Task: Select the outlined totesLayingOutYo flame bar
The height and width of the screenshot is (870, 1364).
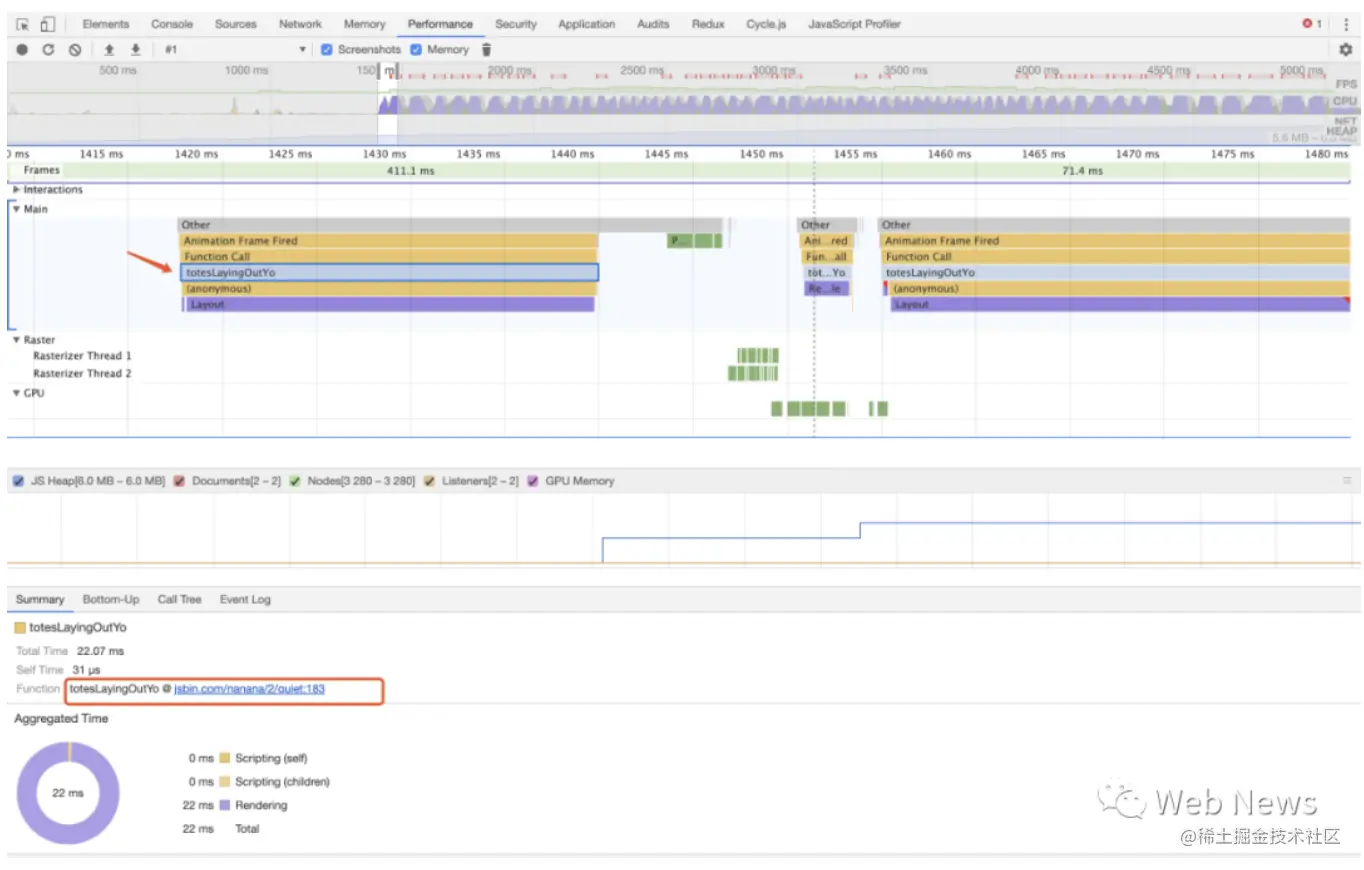Action: 389,272
